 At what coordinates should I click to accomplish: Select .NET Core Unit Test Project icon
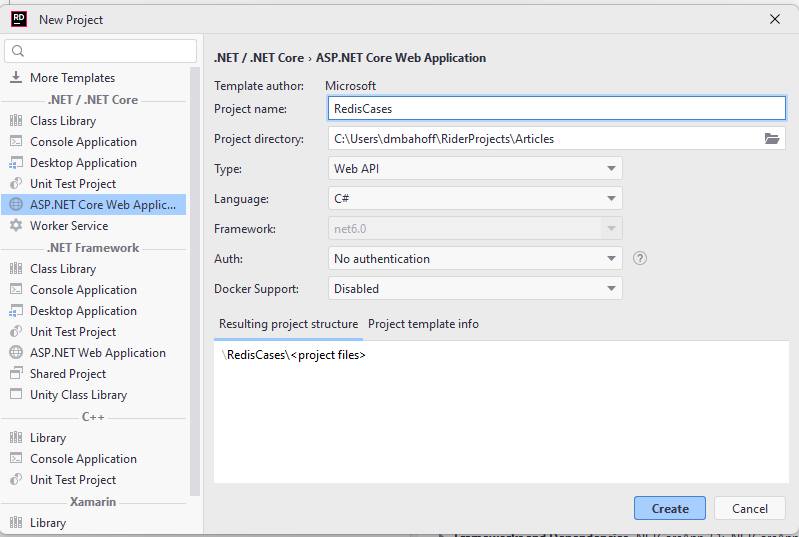click(16, 183)
